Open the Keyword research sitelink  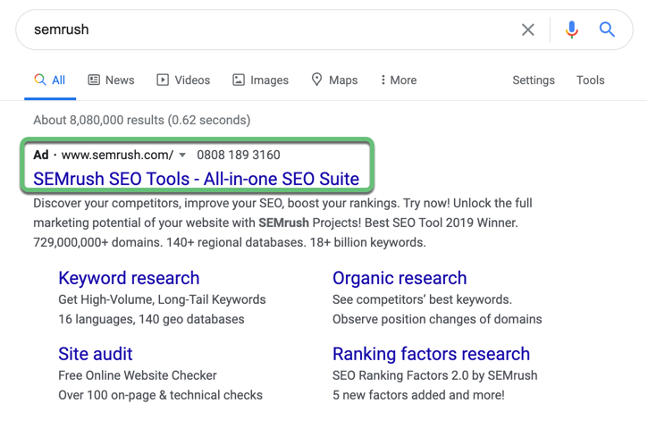tap(129, 278)
